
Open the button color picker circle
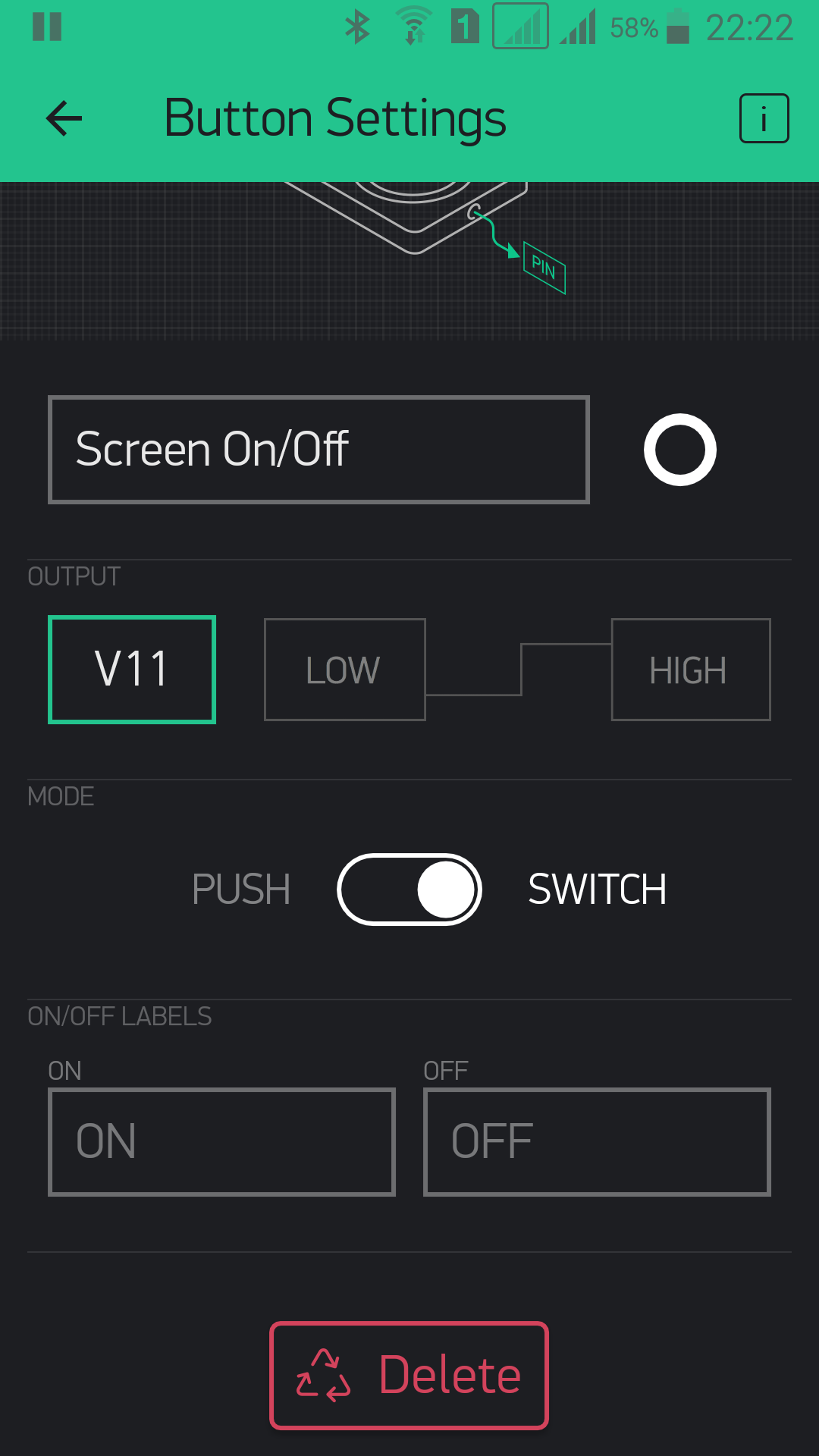pos(679,449)
